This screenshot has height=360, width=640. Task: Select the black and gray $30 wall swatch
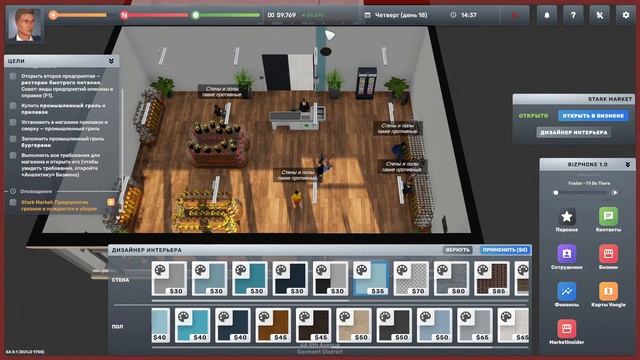[331, 278]
